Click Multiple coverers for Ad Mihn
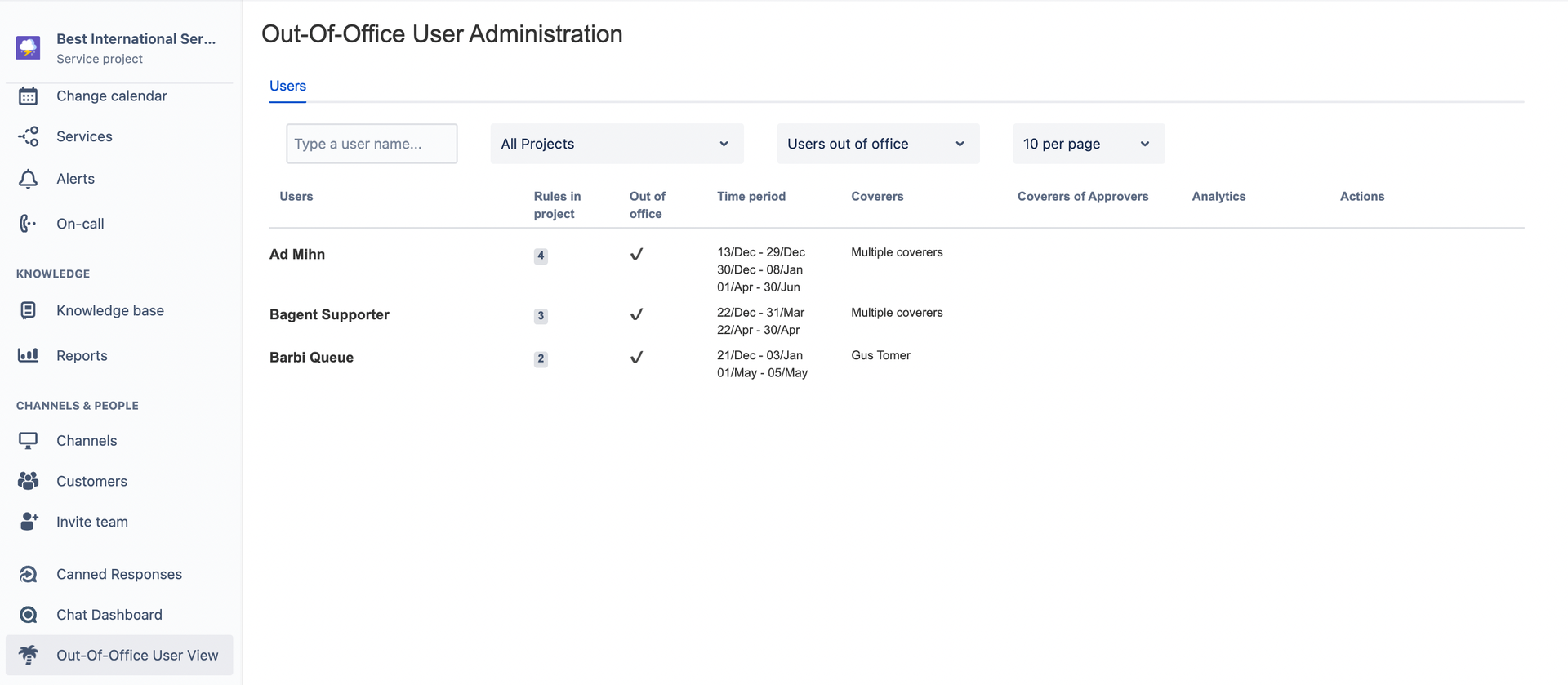The height and width of the screenshot is (685, 1568). (x=897, y=252)
